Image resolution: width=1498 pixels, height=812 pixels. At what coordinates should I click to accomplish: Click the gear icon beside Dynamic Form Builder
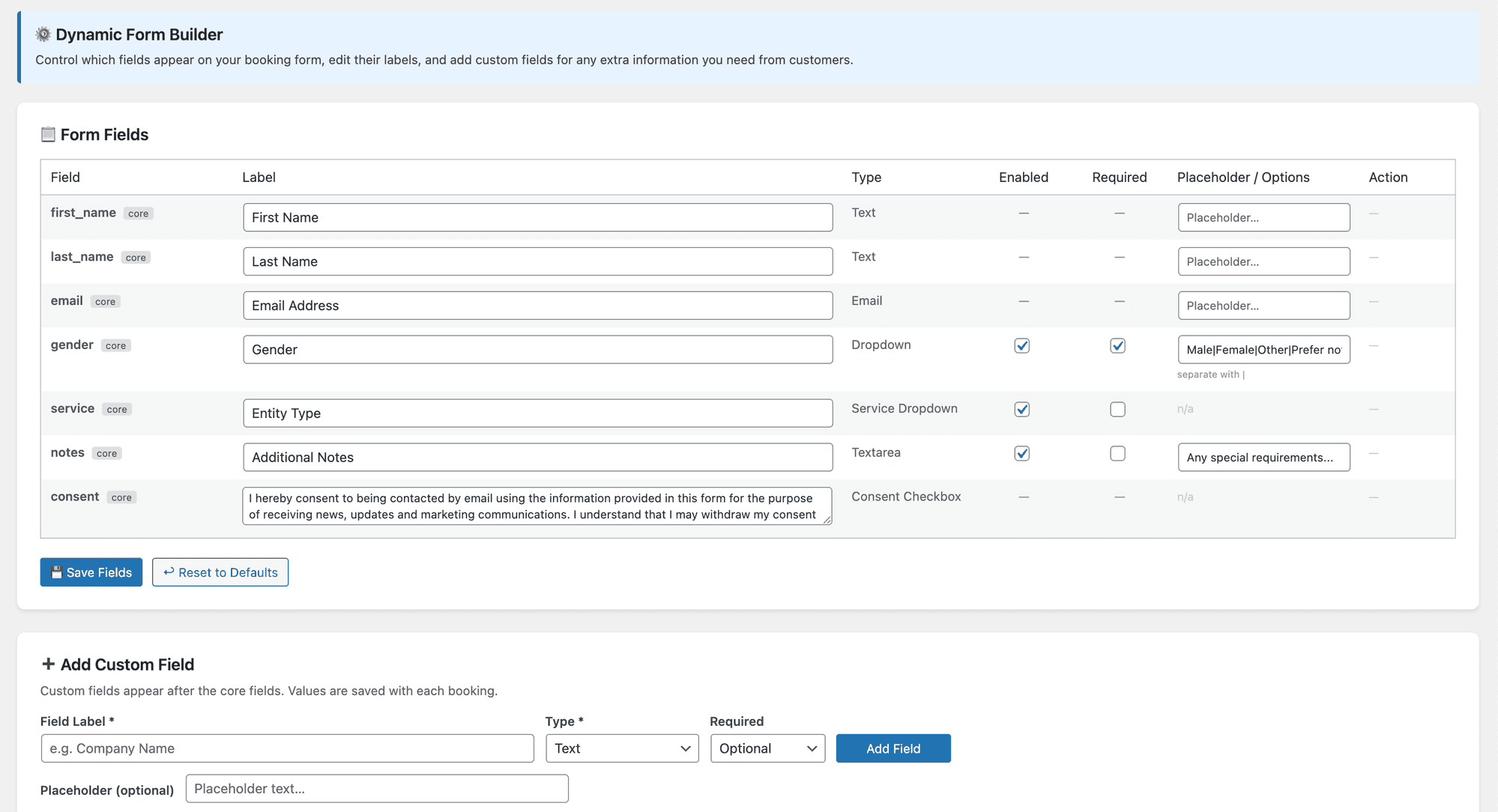coord(43,34)
